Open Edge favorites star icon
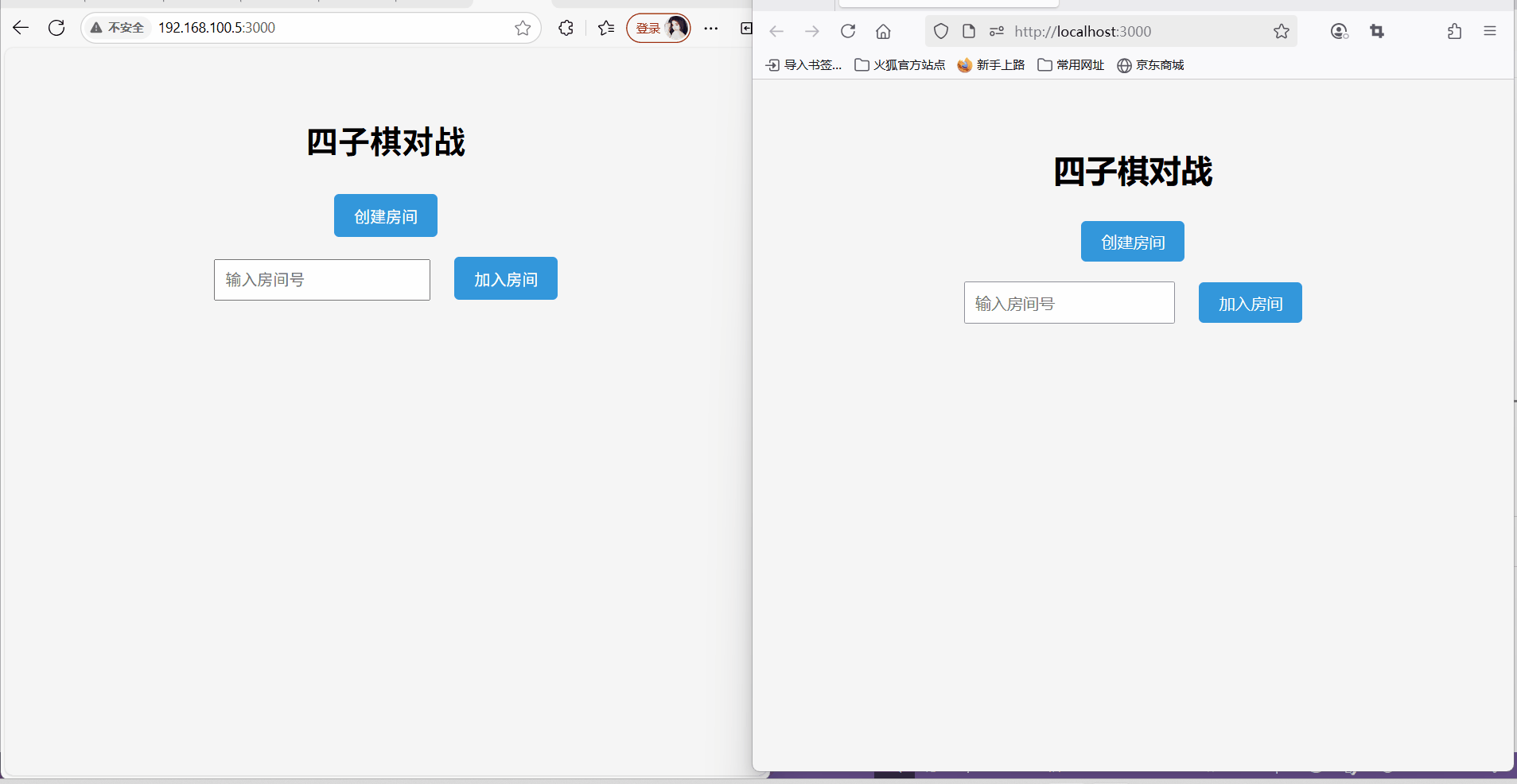The image size is (1517, 784). (x=523, y=28)
